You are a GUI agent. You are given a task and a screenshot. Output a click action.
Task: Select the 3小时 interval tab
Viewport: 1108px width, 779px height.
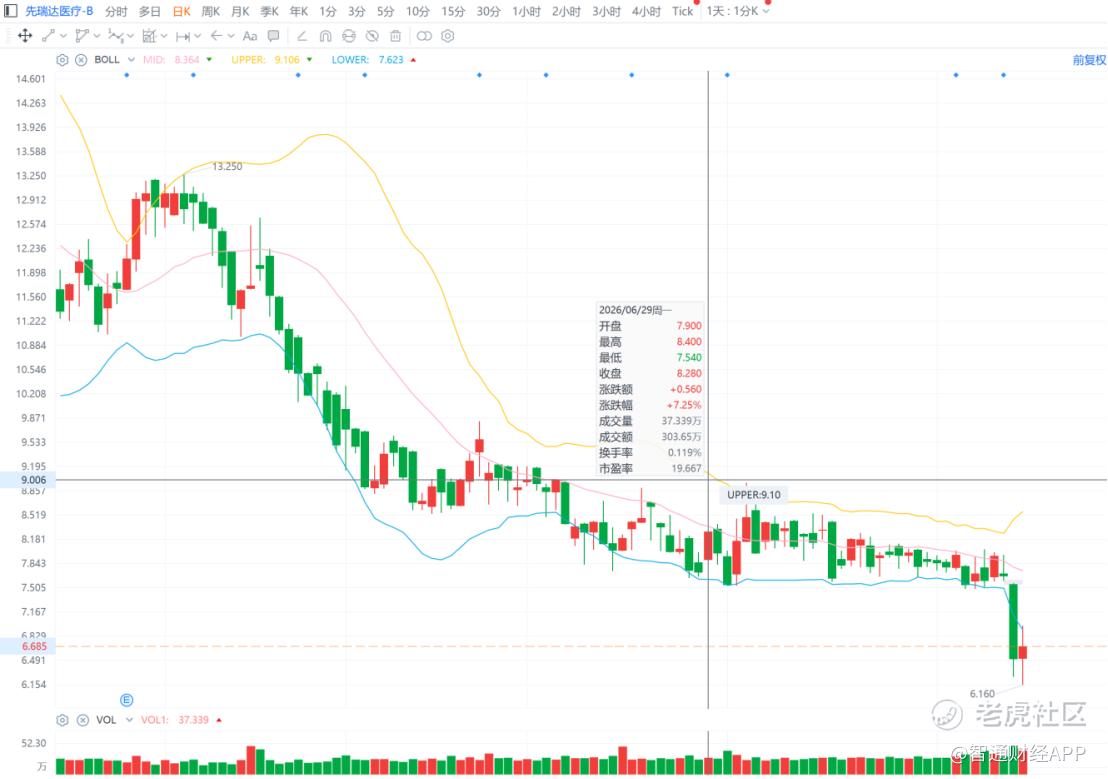[x=606, y=11]
